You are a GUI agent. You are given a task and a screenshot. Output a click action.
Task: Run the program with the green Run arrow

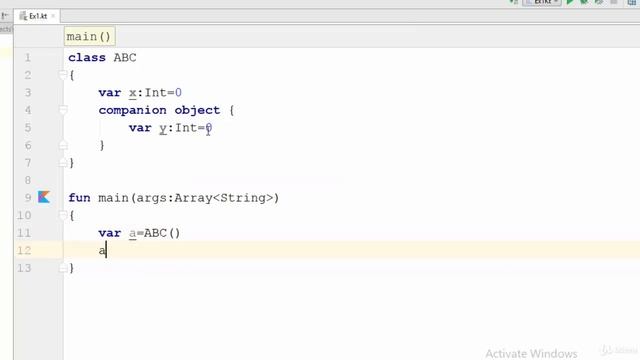[570, 2]
